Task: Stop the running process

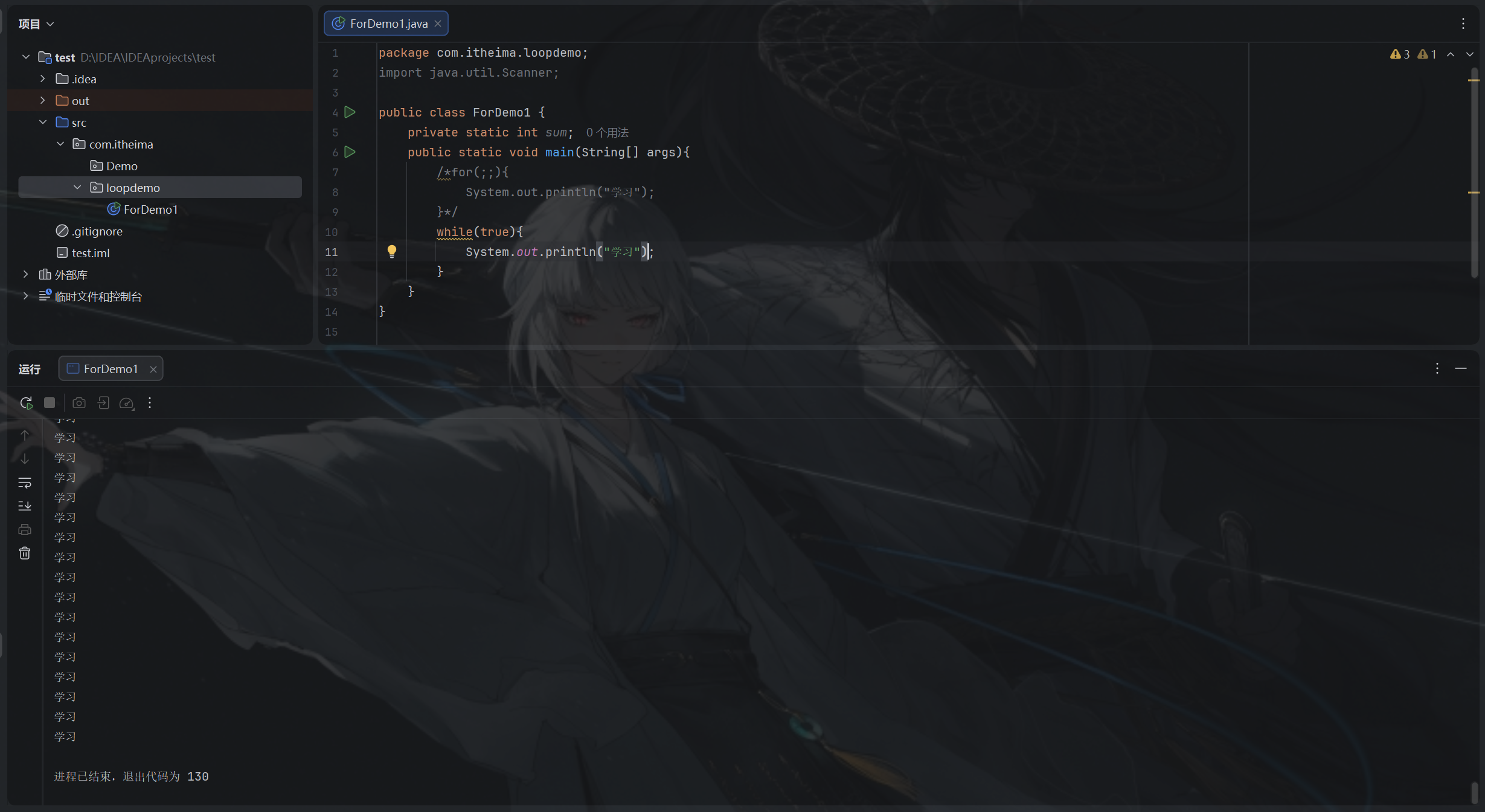Action: click(50, 403)
